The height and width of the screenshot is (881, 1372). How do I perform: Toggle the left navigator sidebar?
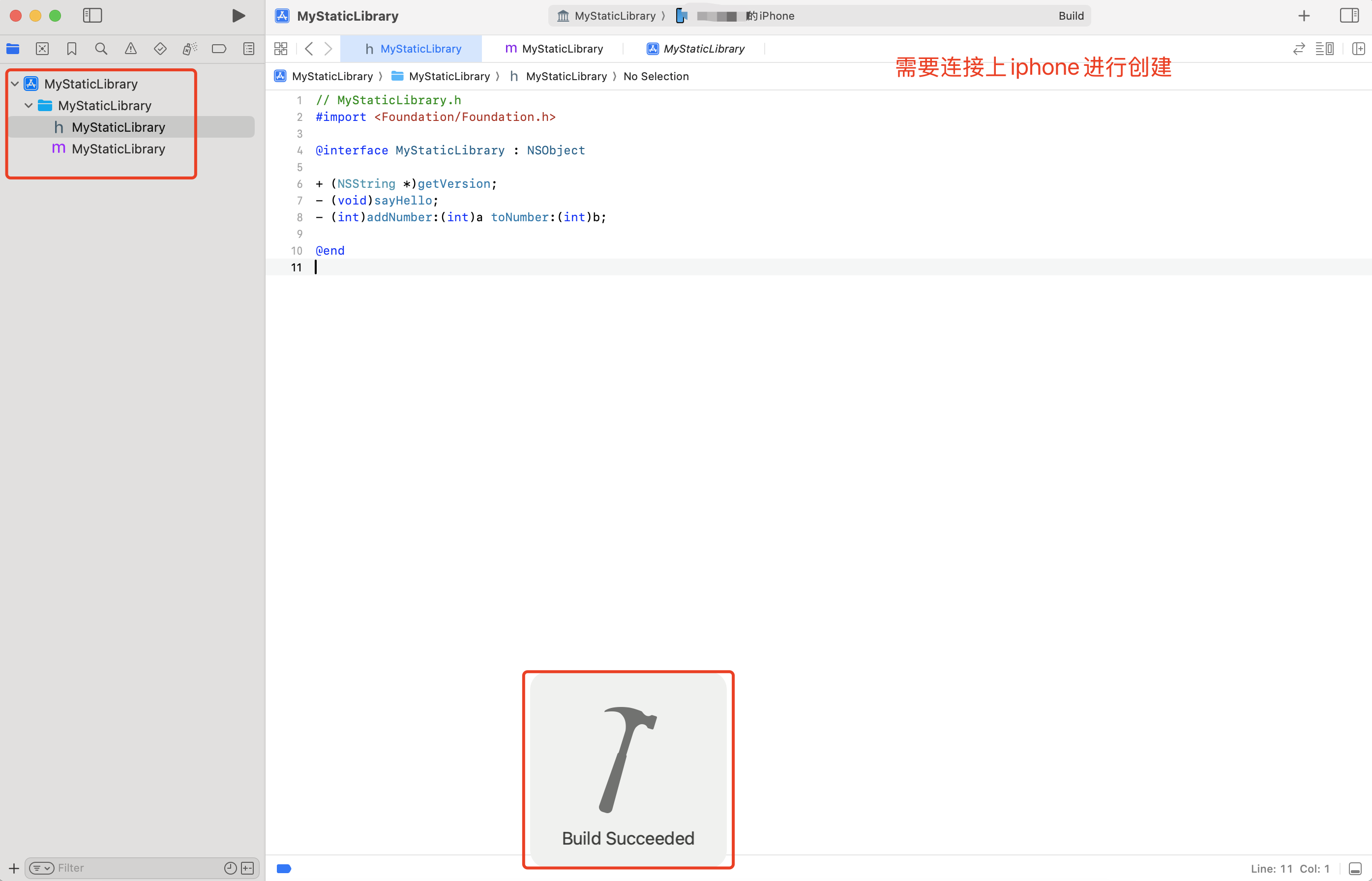(92, 16)
